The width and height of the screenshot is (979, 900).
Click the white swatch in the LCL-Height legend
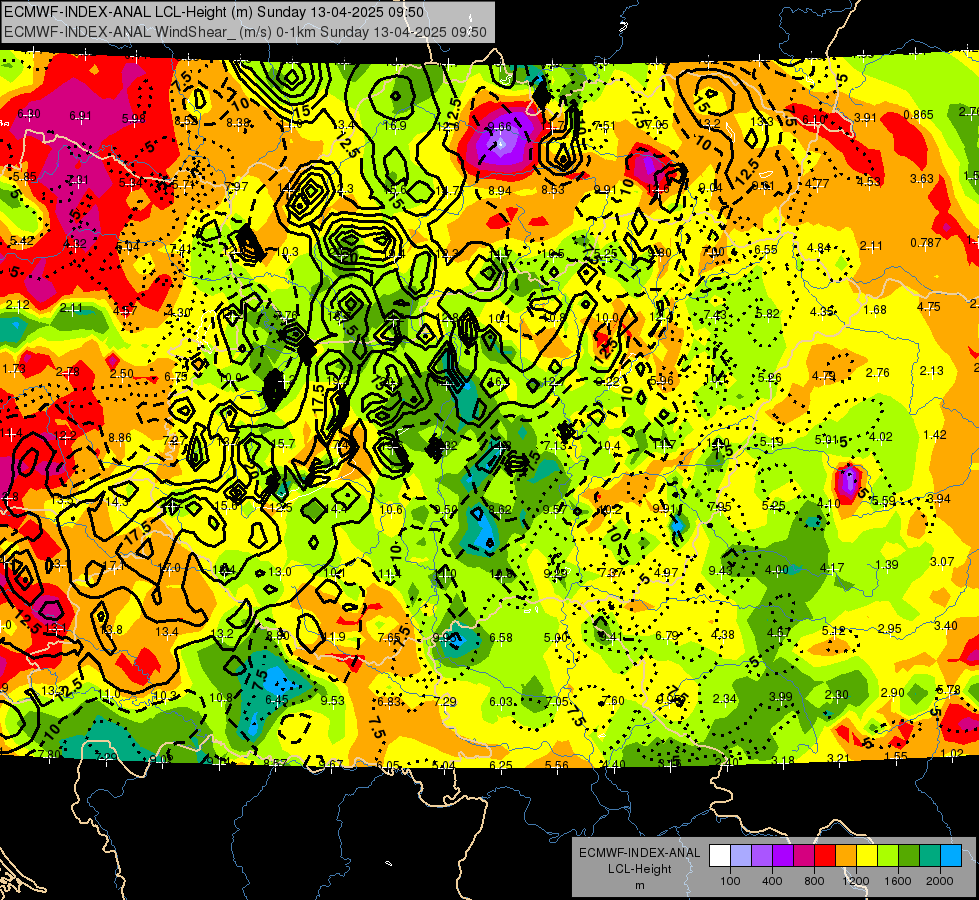point(720,856)
